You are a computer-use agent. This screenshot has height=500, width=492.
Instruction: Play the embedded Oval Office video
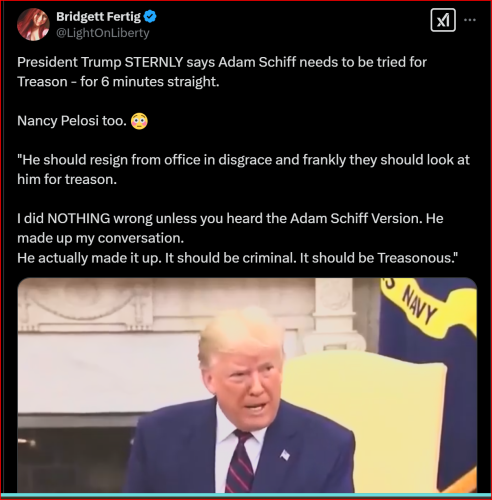click(247, 385)
